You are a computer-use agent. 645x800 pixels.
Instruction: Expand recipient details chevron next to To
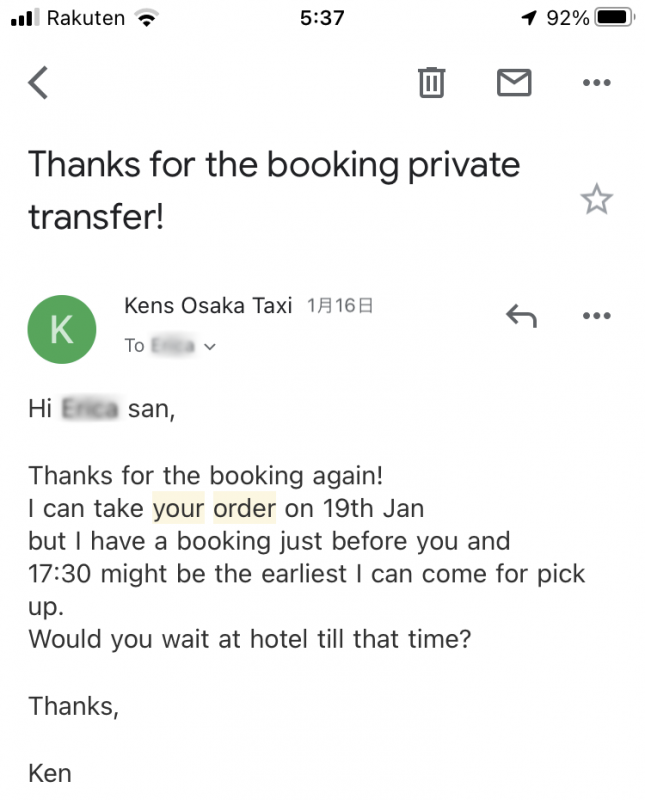pyautogui.click(x=210, y=347)
